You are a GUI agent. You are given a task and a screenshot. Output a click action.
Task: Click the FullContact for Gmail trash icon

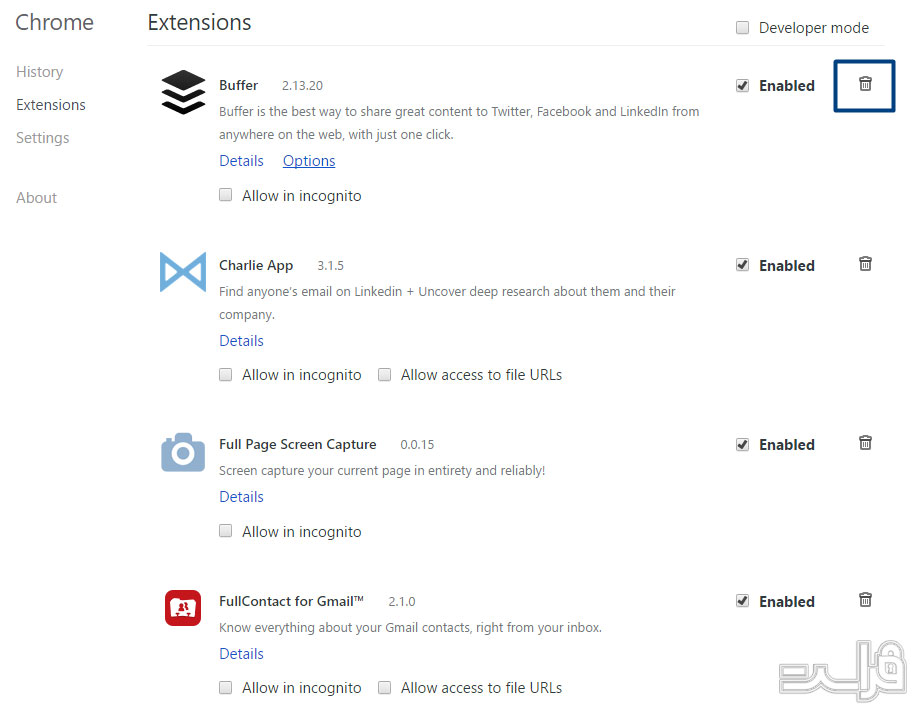coord(865,600)
